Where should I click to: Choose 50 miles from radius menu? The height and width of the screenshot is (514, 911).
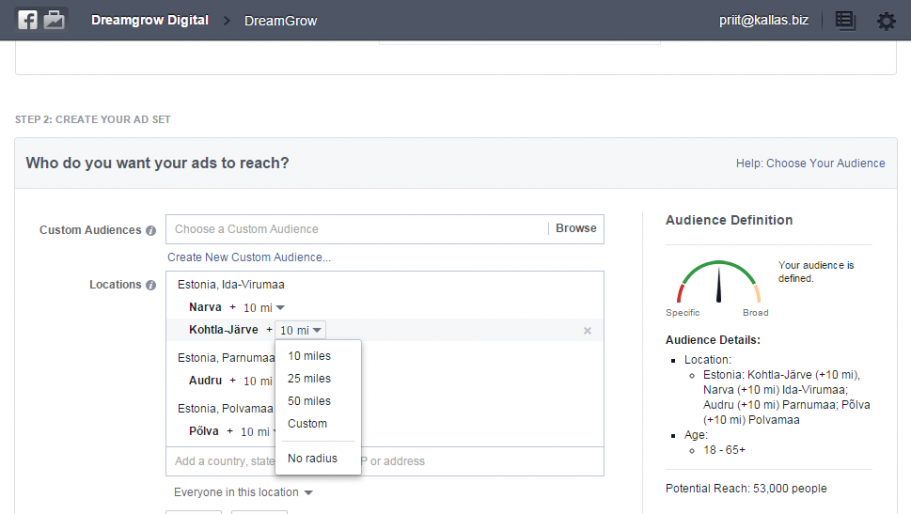[309, 401]
